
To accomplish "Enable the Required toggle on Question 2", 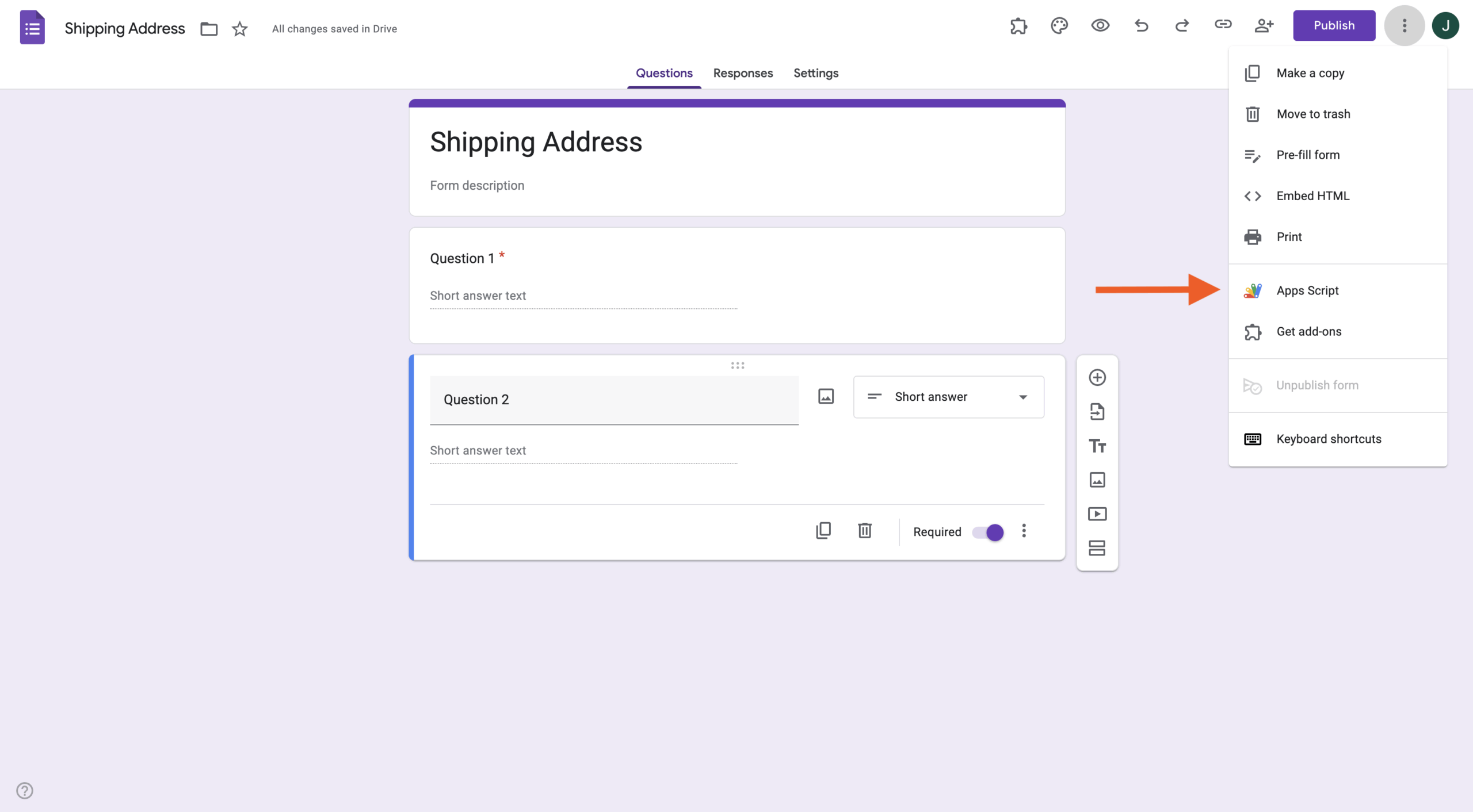I will coord(988,532).
